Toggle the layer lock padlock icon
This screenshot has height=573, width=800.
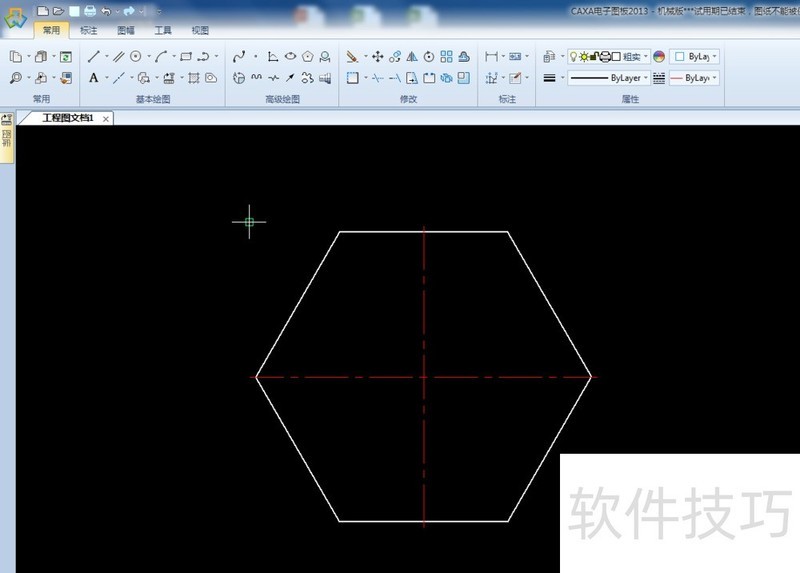(x=593, y=57)
